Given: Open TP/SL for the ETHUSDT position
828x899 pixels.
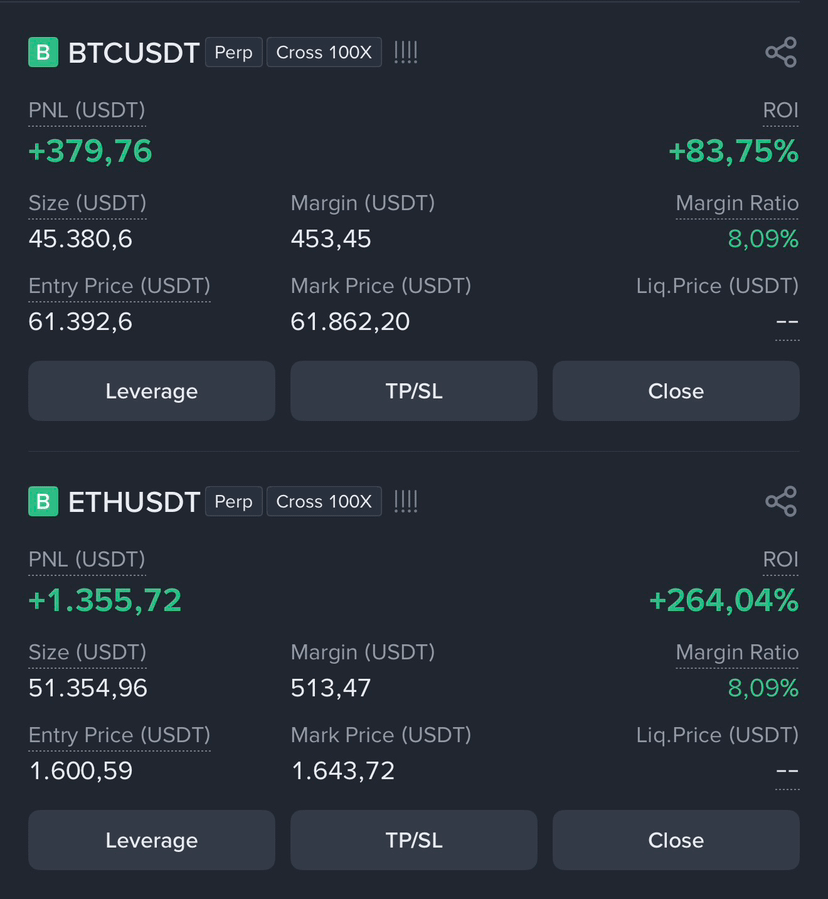Looking at the screenshot, I should pyautogui.click(x=414, y=840).
